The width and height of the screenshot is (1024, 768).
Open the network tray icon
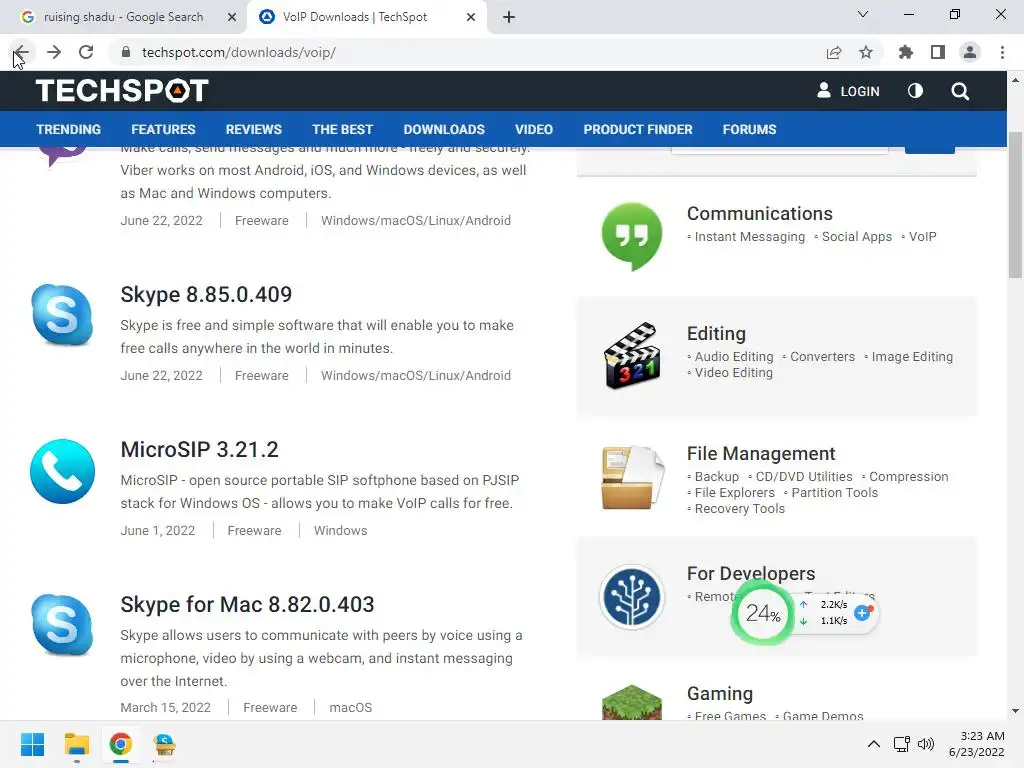(902, 744)
